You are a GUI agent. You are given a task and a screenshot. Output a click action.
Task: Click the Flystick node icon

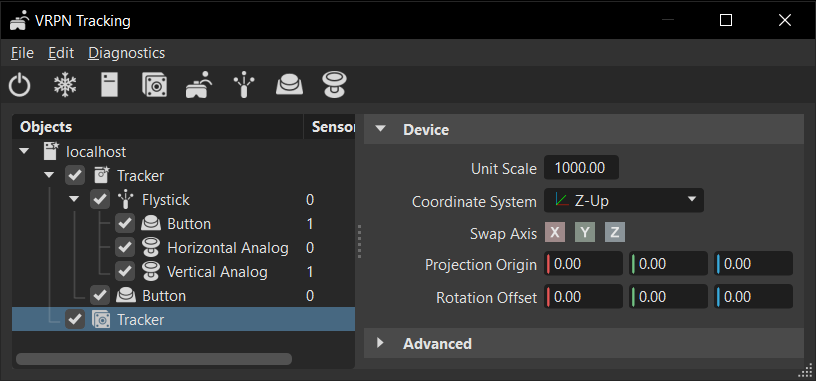coord(126,199)
